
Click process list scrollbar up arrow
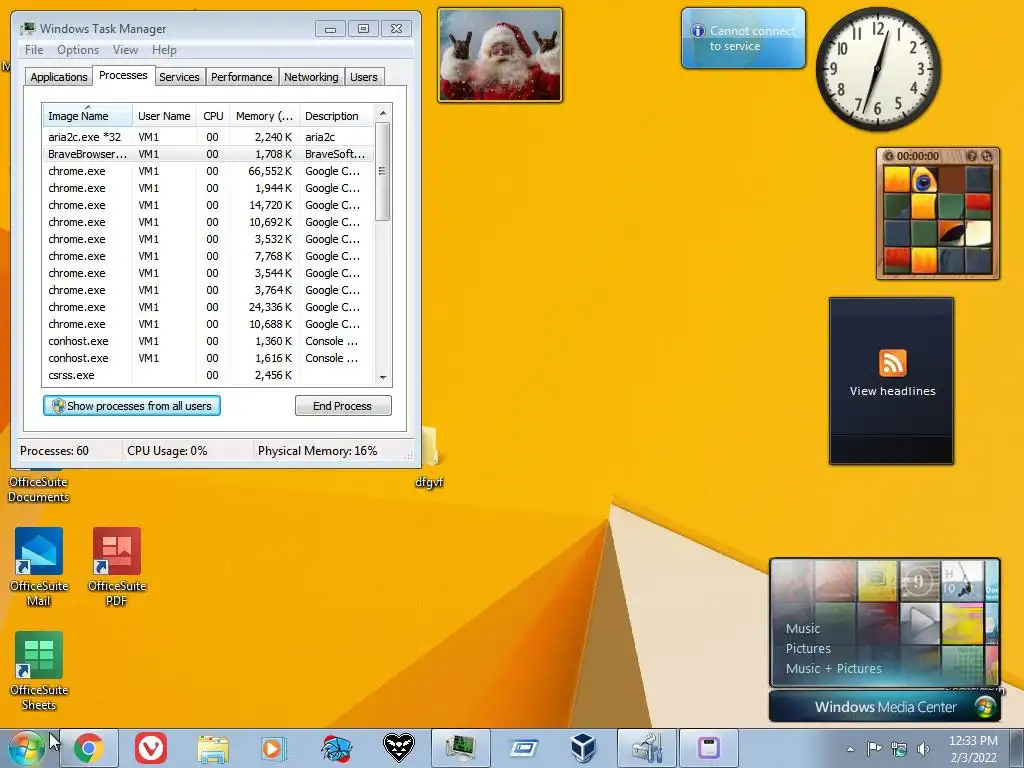383,113
